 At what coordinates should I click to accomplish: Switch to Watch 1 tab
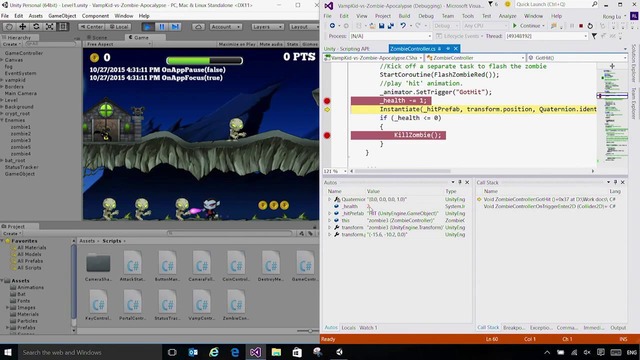tap(368, 328)
